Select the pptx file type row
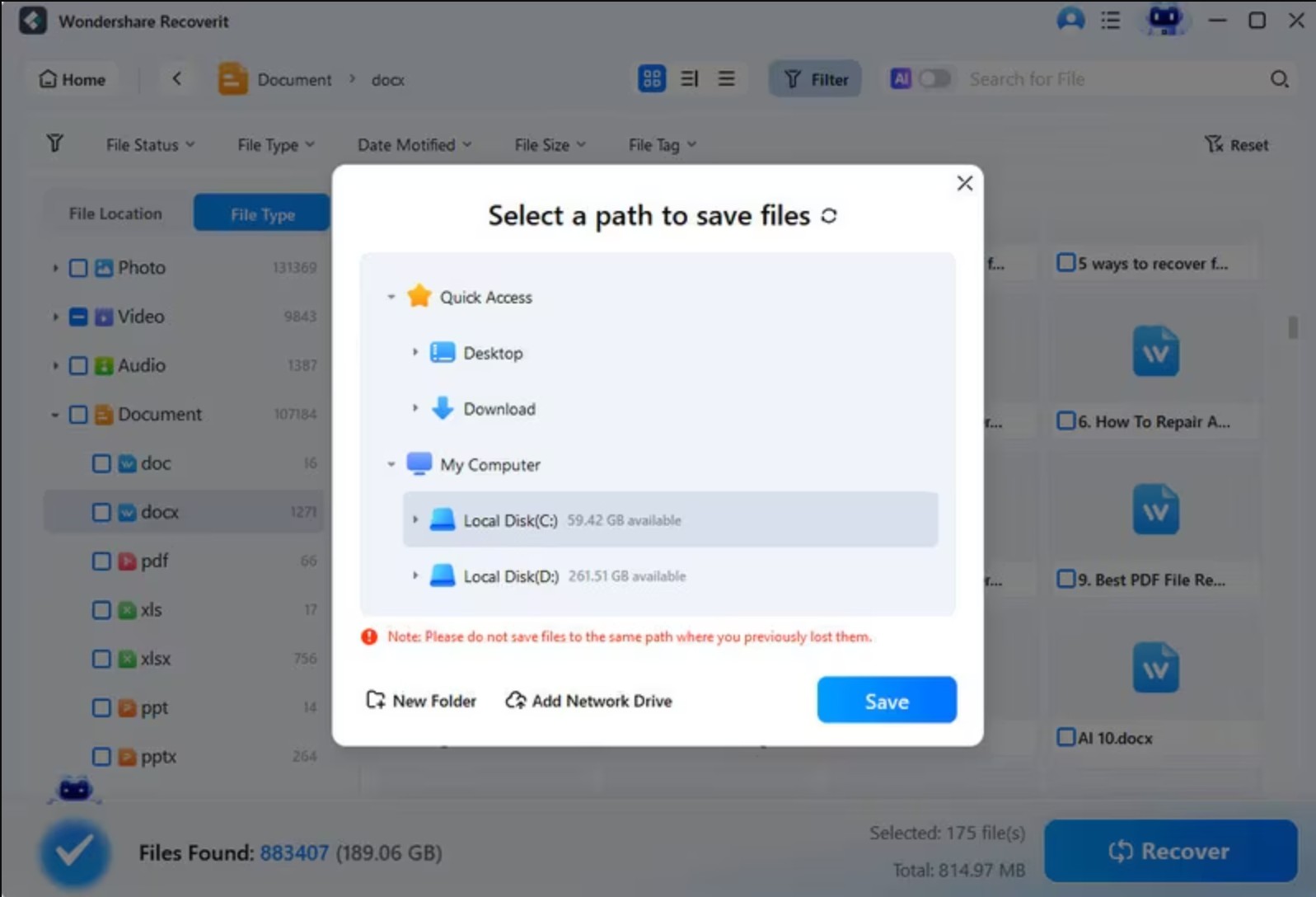1316x897 pixels. (x=185, y=756)
